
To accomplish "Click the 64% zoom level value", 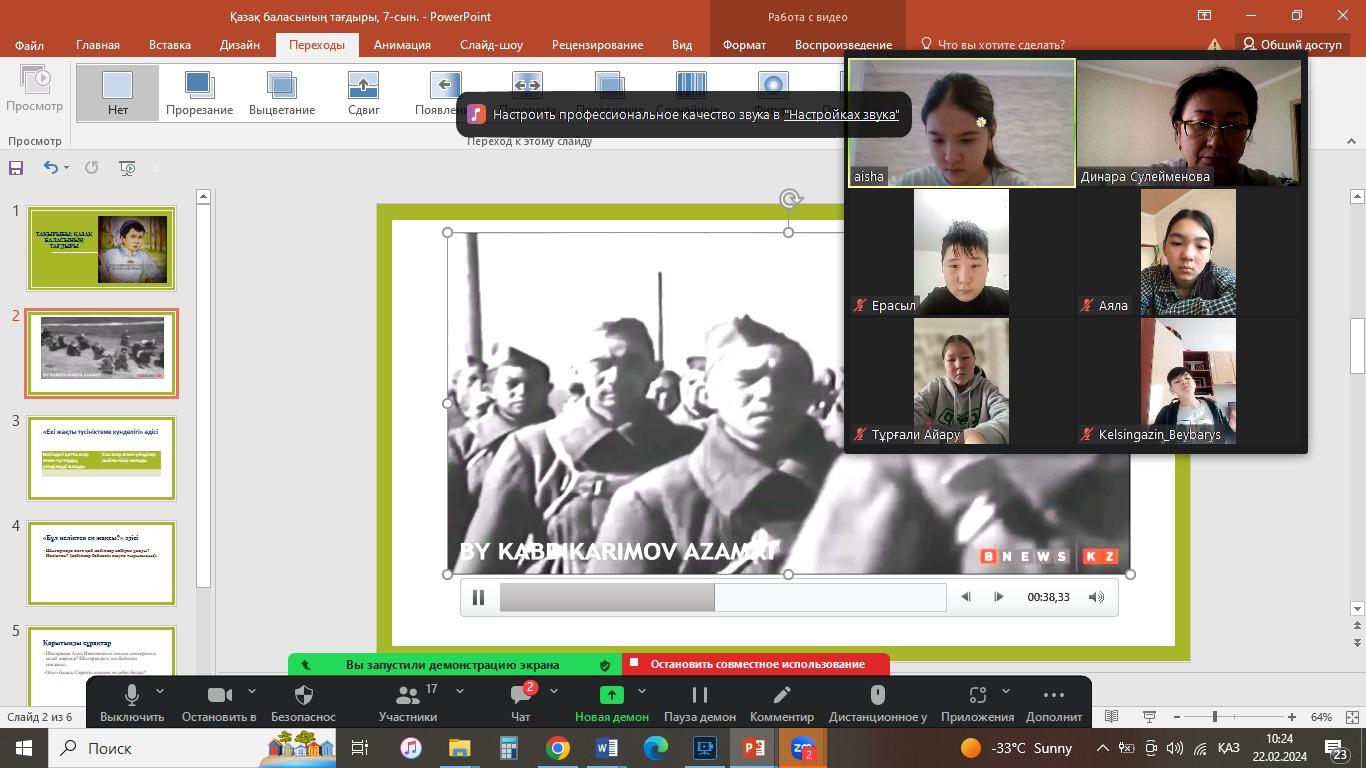I will [x=1321, y=717].
